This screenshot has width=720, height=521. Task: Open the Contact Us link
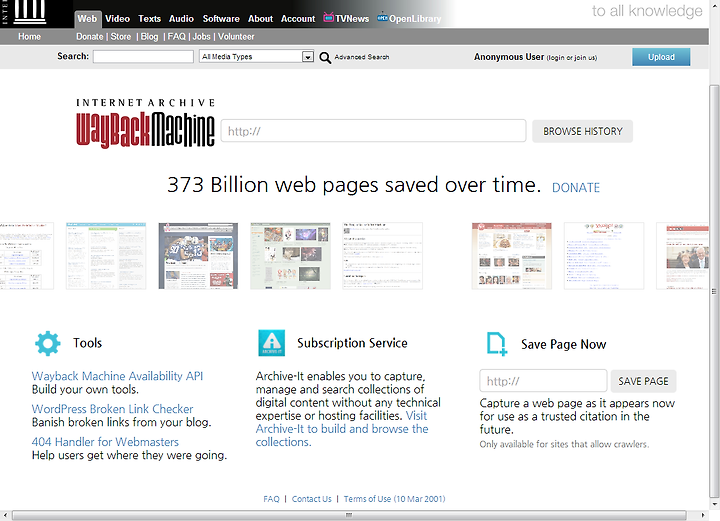coord(311,499)
